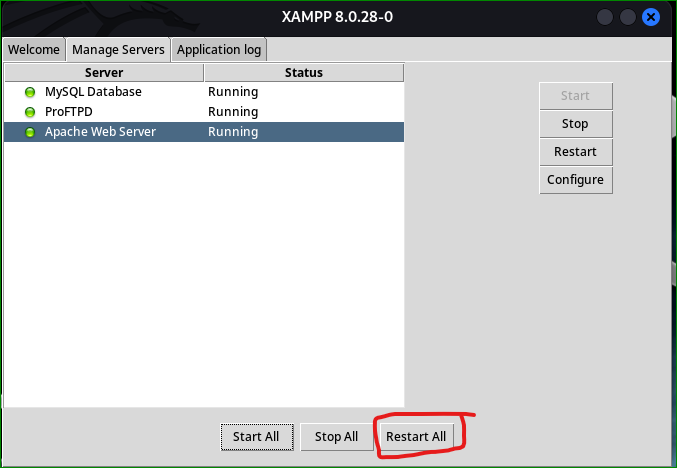Click the Server column header
The image size is (677, 468).
pos(104,73)
